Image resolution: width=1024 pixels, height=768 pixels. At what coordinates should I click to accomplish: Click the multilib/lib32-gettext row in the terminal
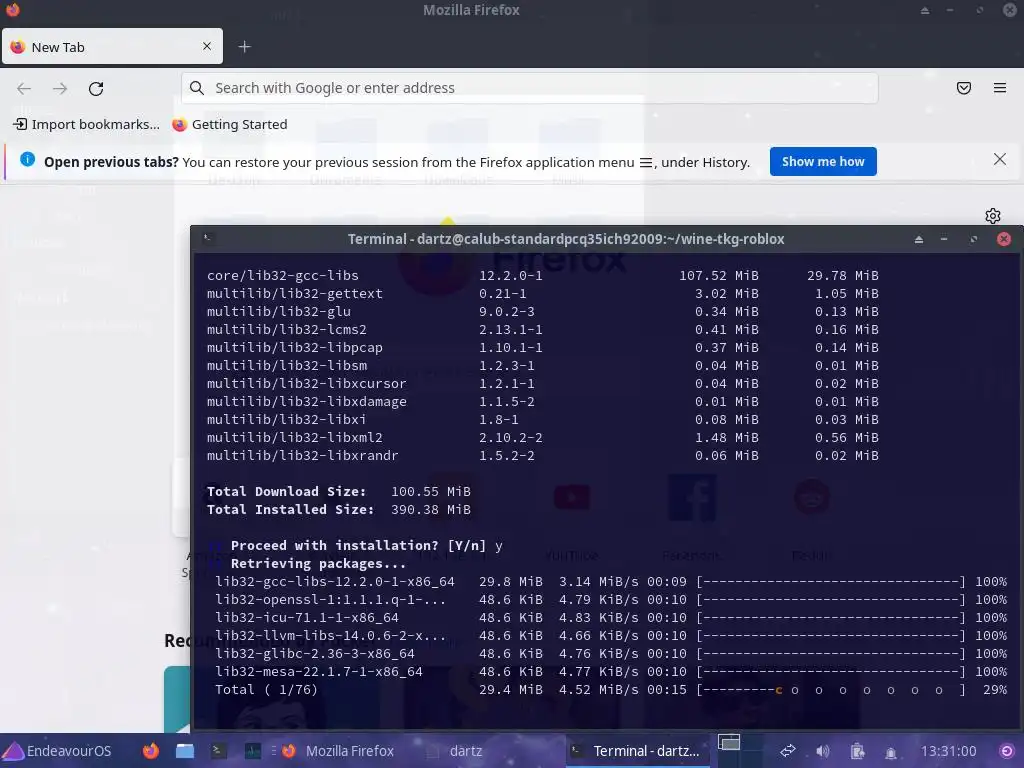tap(543, 294)
